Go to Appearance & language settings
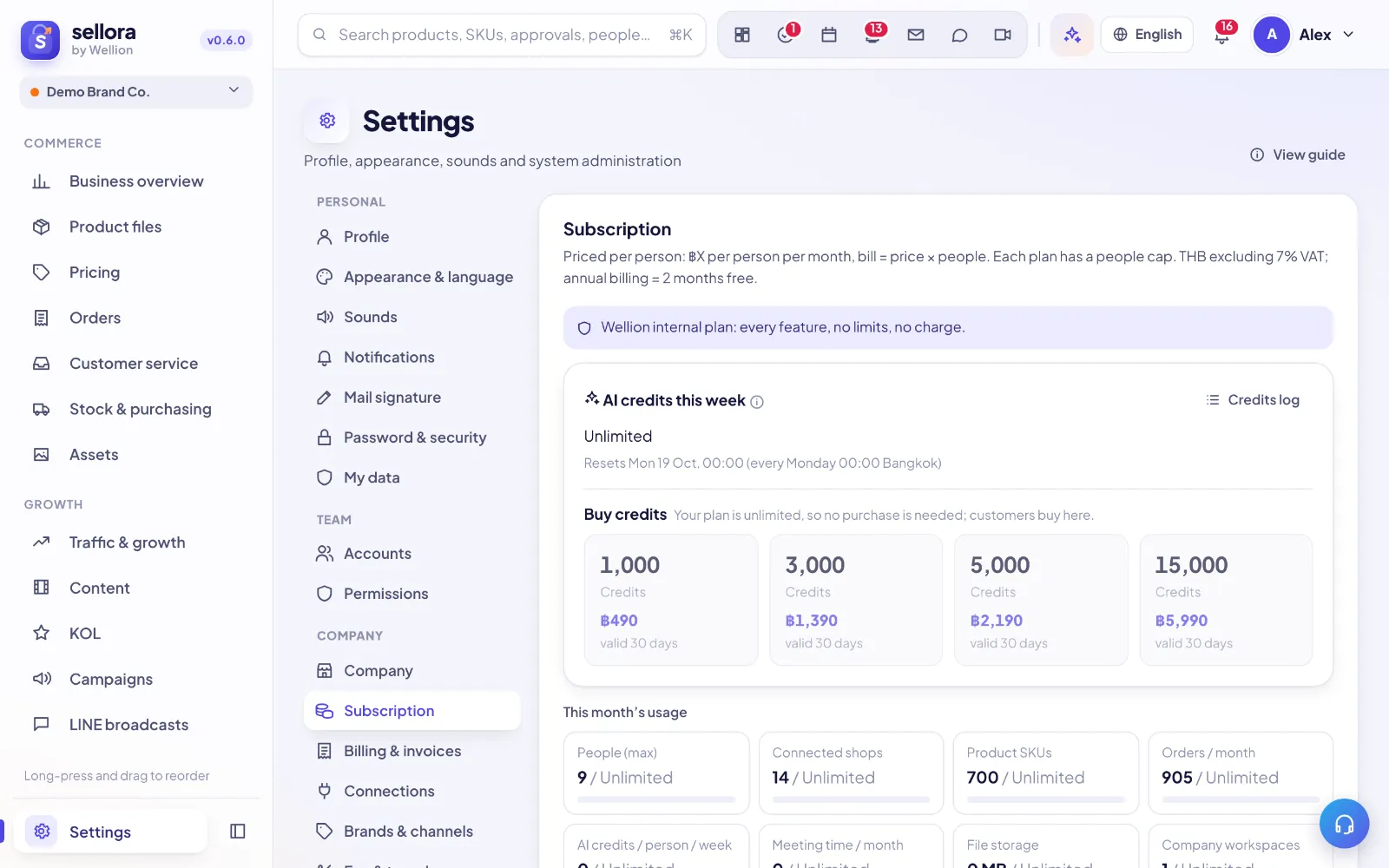The width and height of the screenshot is (1389, 868). tap(412, 277)
